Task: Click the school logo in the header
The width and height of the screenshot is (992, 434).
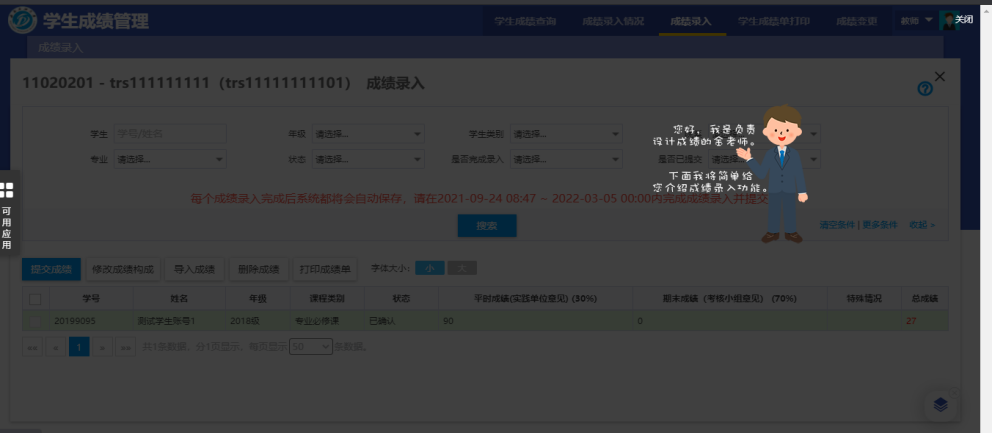Action: (x=21, y=21)
